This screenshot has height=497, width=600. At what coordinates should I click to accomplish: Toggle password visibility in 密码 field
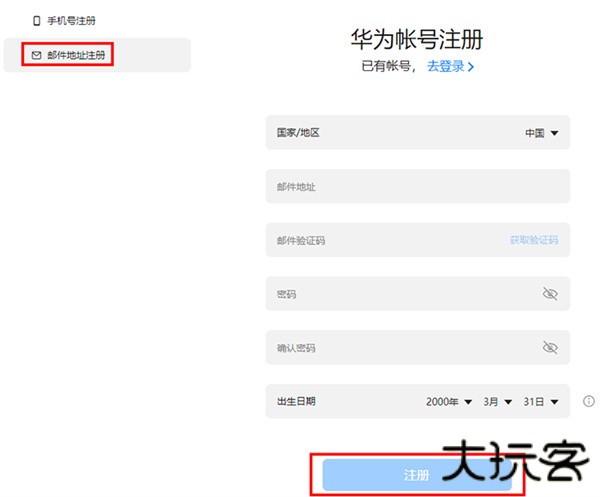(x=549, y=294)
